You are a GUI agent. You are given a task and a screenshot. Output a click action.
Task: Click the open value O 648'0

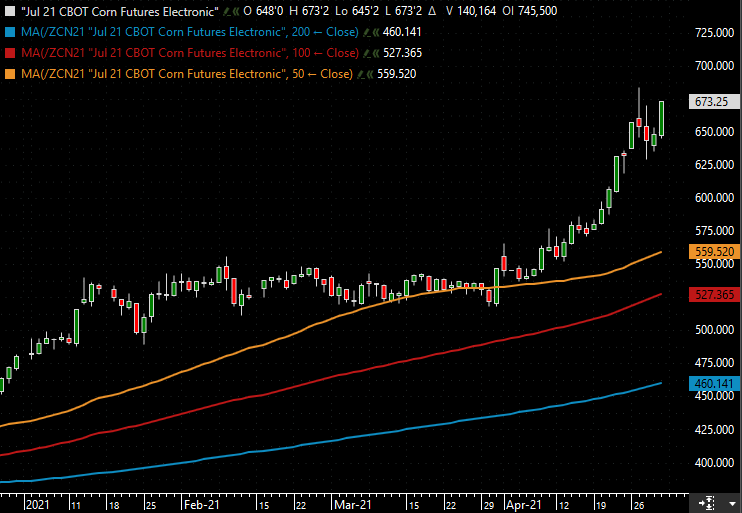click(x=263, y=11)
